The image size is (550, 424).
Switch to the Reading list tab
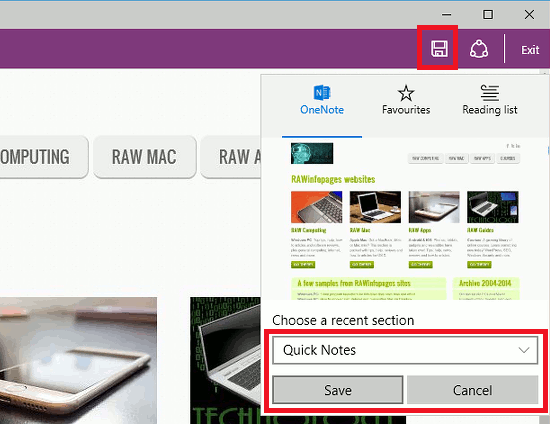coord(490,101)
